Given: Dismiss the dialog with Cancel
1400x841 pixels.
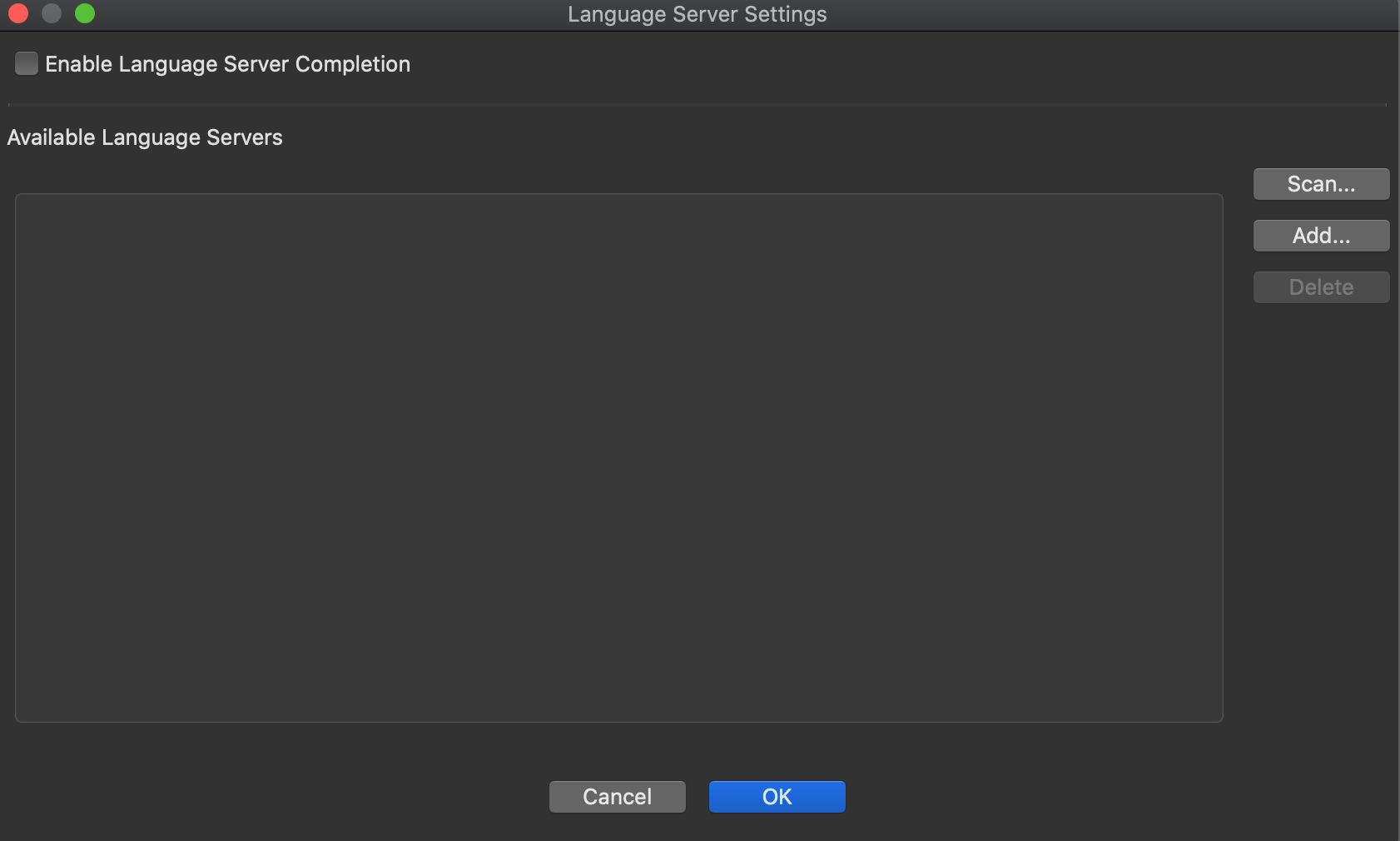Looking at the screenshot, I should pos(617,796).
